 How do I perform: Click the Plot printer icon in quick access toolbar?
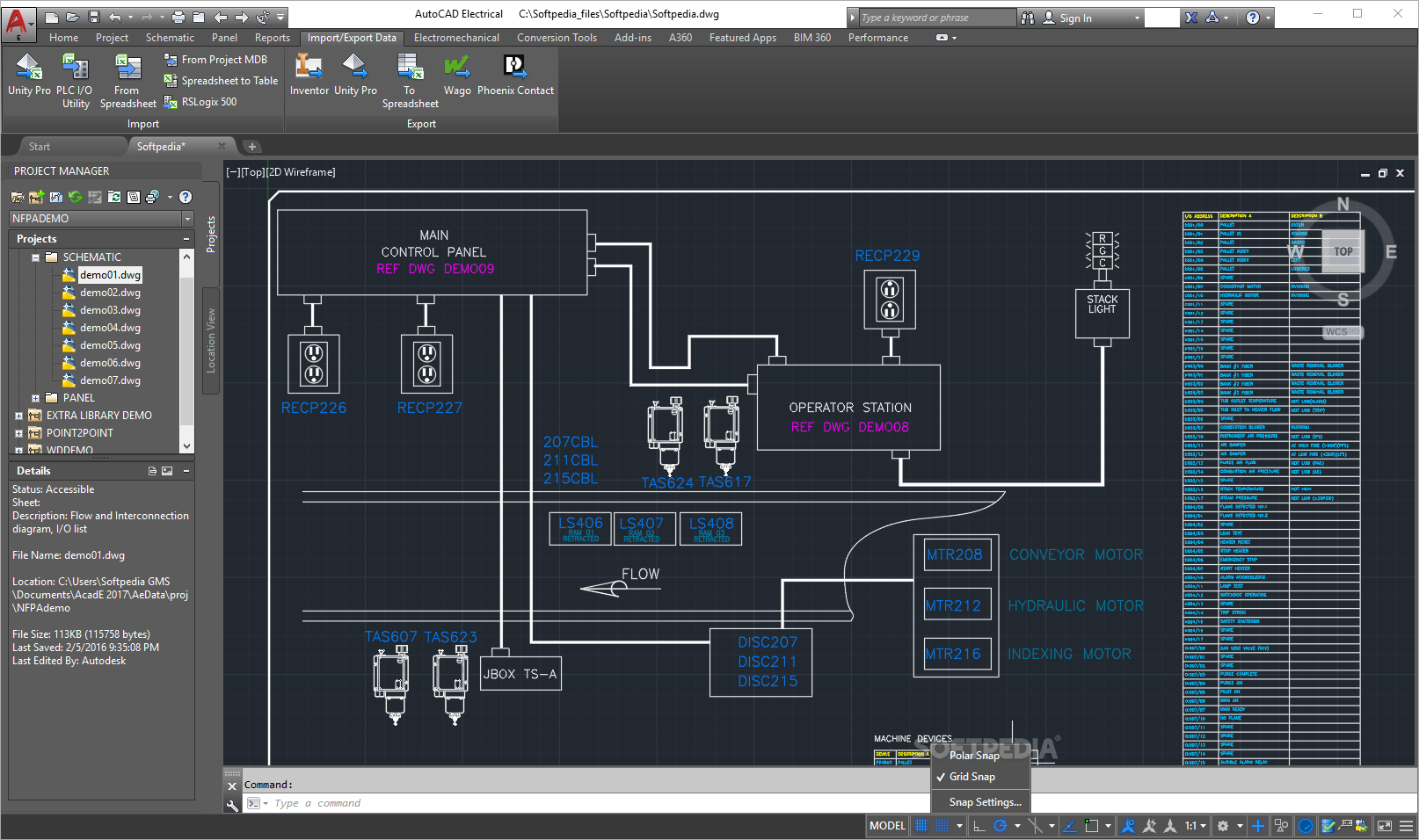[178, 17]
